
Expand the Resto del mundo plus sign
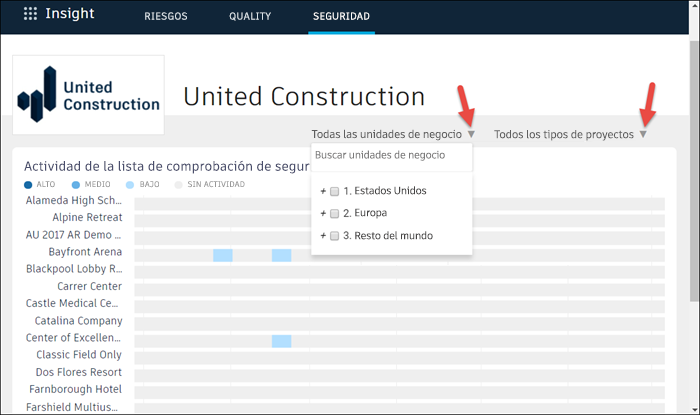(x=323, y=236)
